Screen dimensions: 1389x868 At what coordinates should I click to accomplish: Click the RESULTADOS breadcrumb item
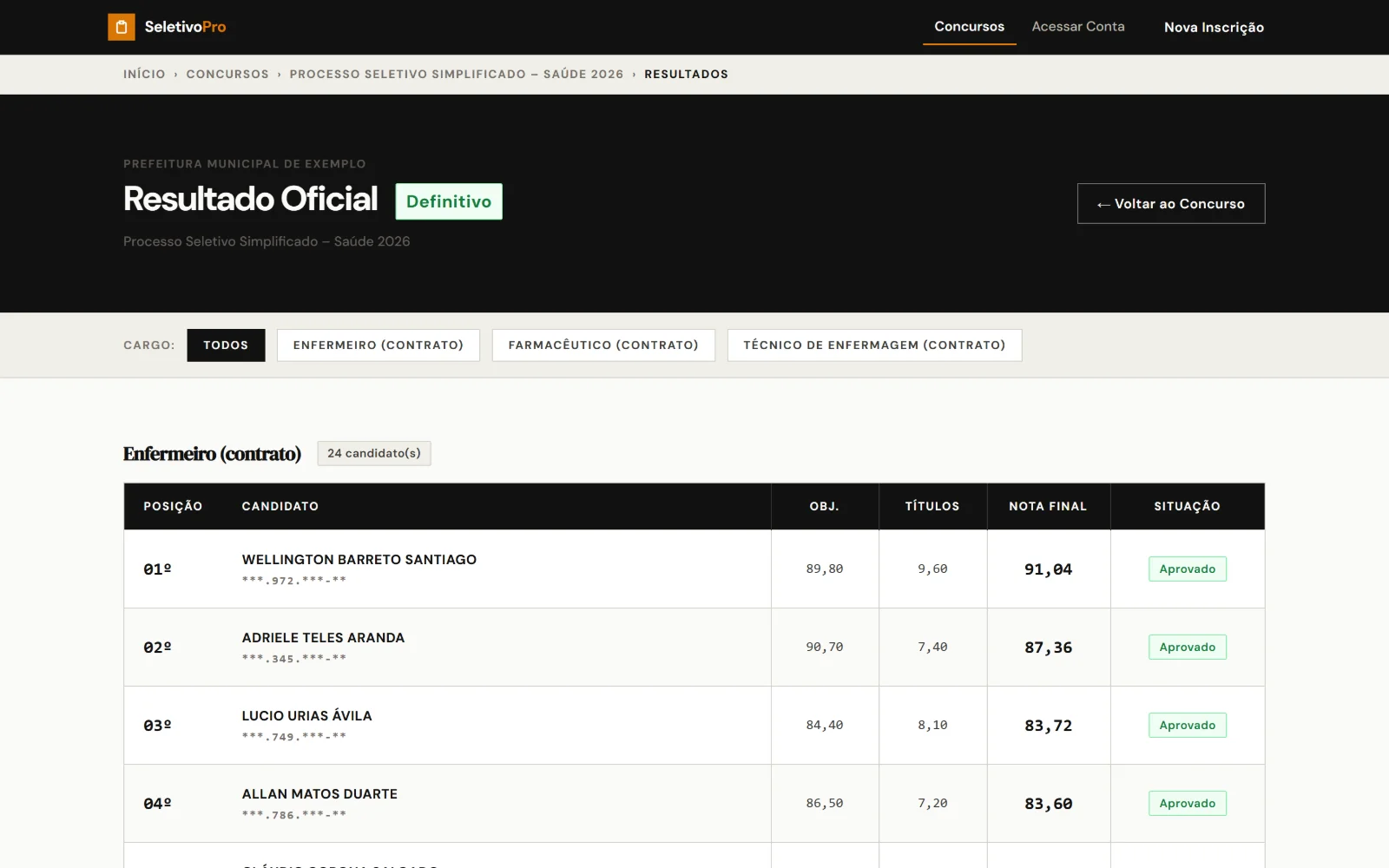pos(686,74)
